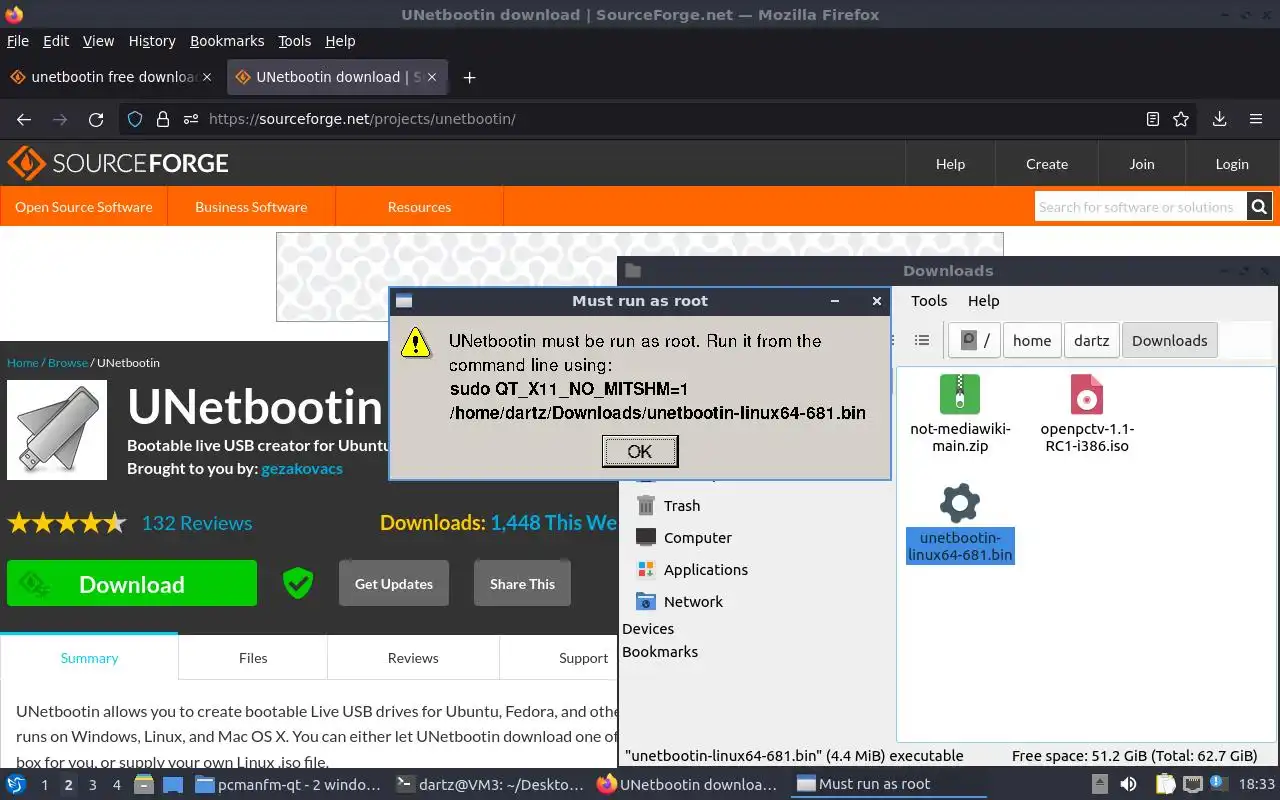Open the Firefox downloads panel
The width and height of the screenshot is (1280, 800).
[1219, 119]
